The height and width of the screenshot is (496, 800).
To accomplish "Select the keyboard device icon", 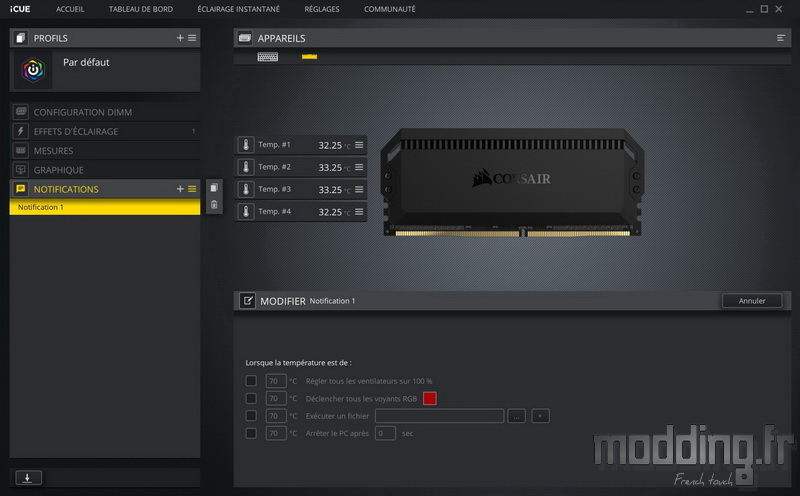I will (x=267, y=57).
